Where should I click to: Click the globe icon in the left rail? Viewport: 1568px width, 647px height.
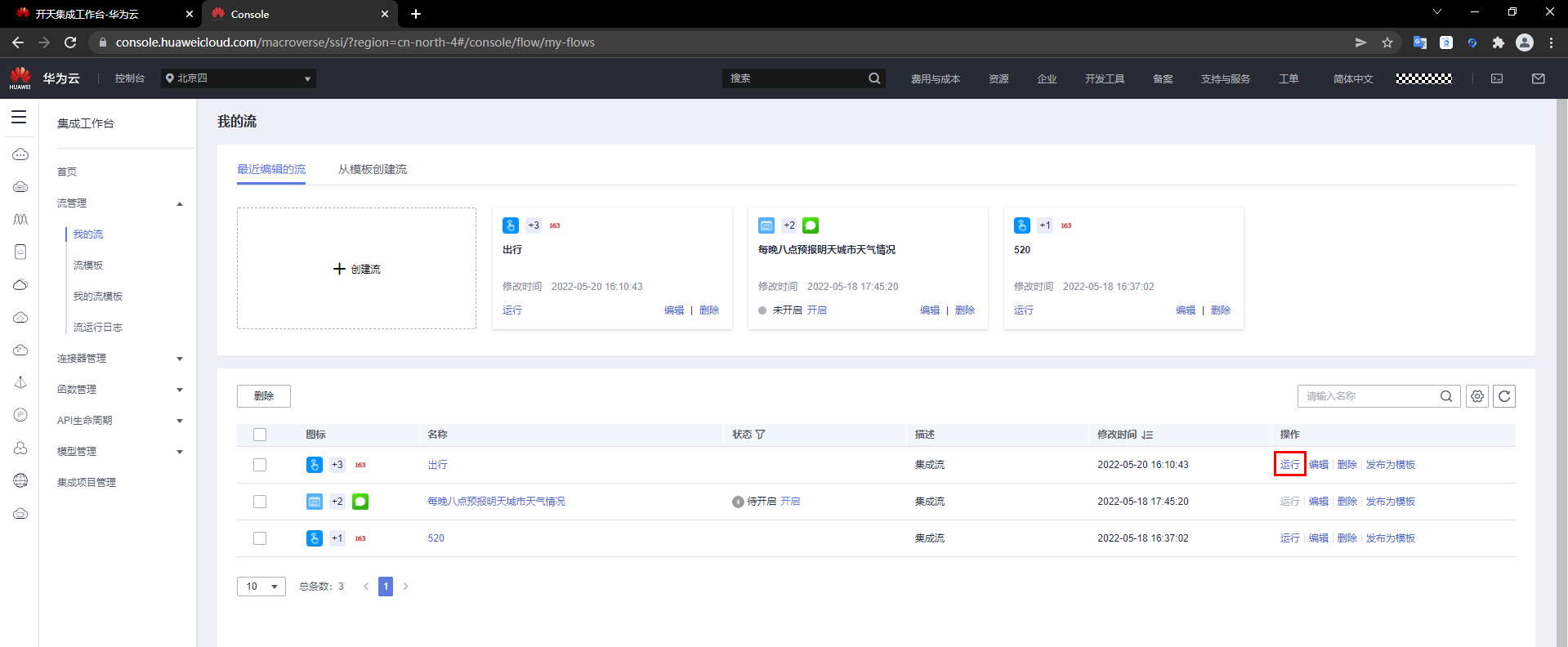tap(20, 480)
